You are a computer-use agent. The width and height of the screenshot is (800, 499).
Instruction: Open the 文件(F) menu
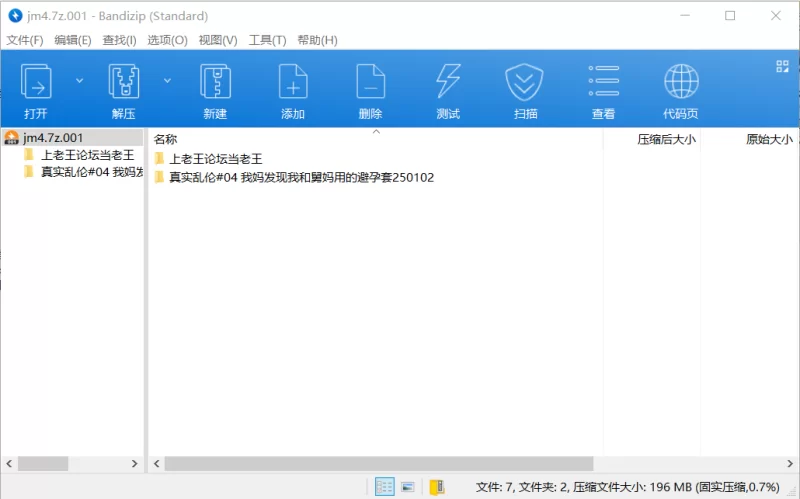pos(25,40)
